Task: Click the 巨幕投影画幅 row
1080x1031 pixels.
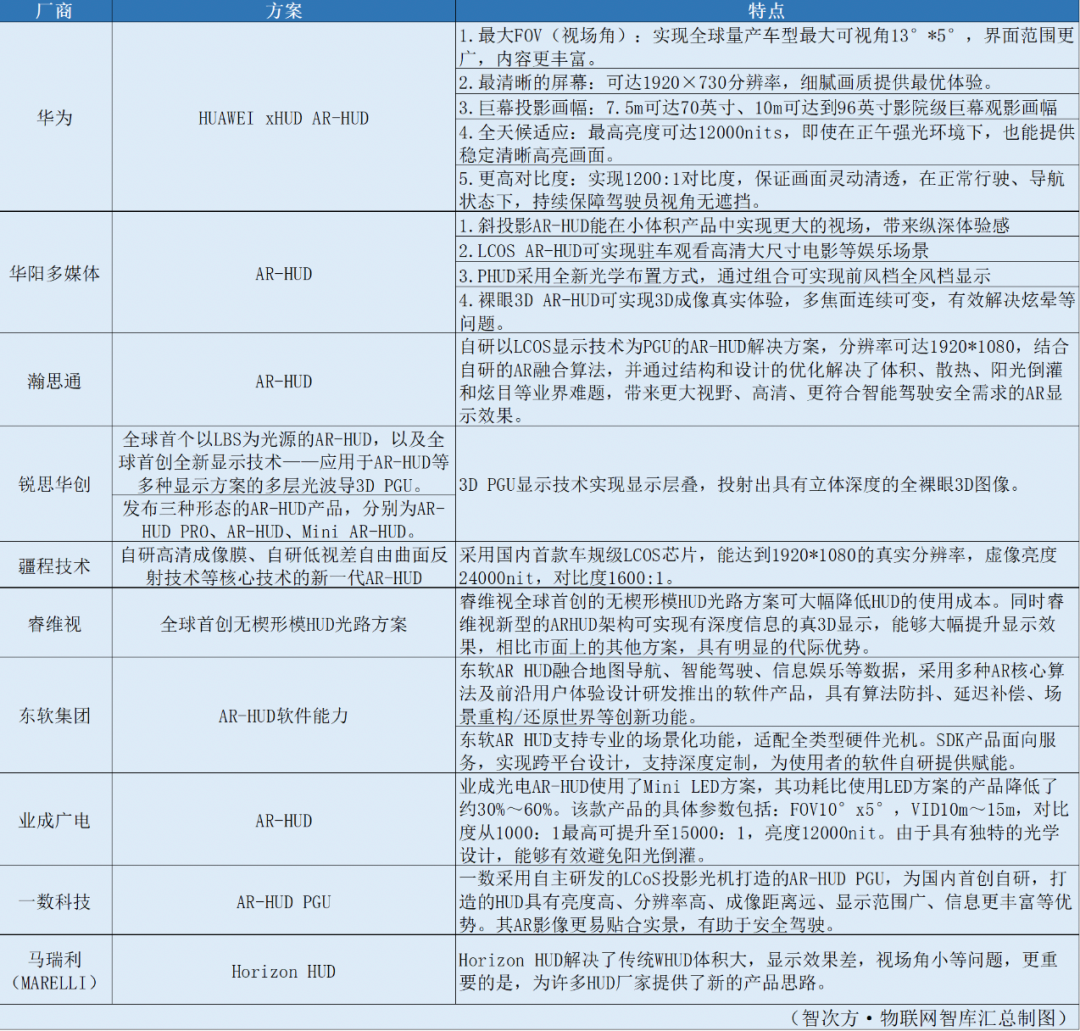Action: (x=767, y=107)
